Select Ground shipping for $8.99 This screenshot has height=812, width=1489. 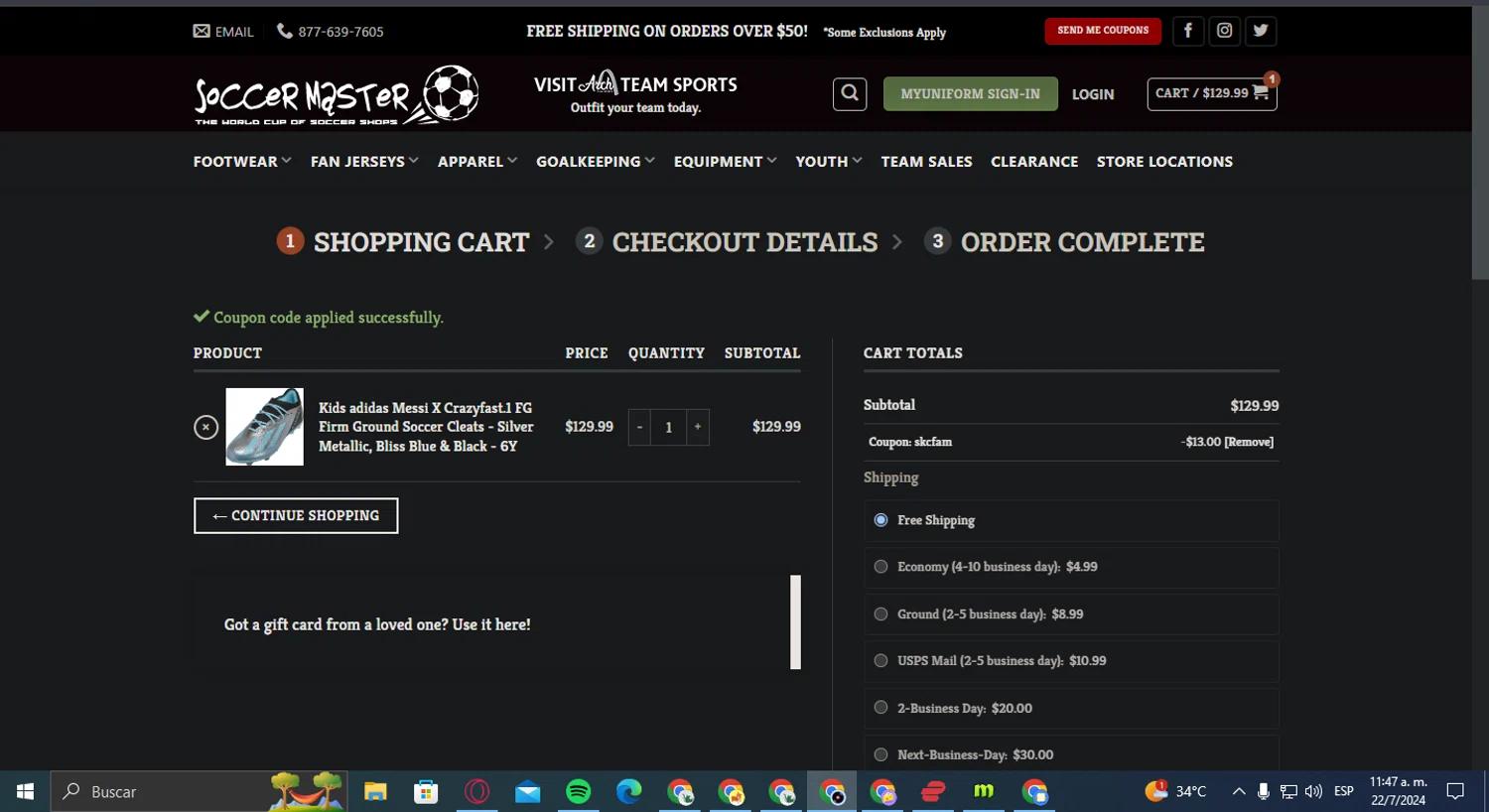coord(880,614)
